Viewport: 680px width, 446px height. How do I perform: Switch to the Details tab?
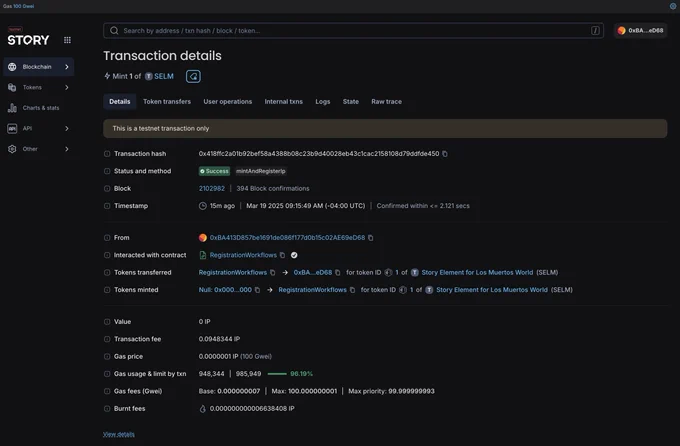click(x=120, y=102)
